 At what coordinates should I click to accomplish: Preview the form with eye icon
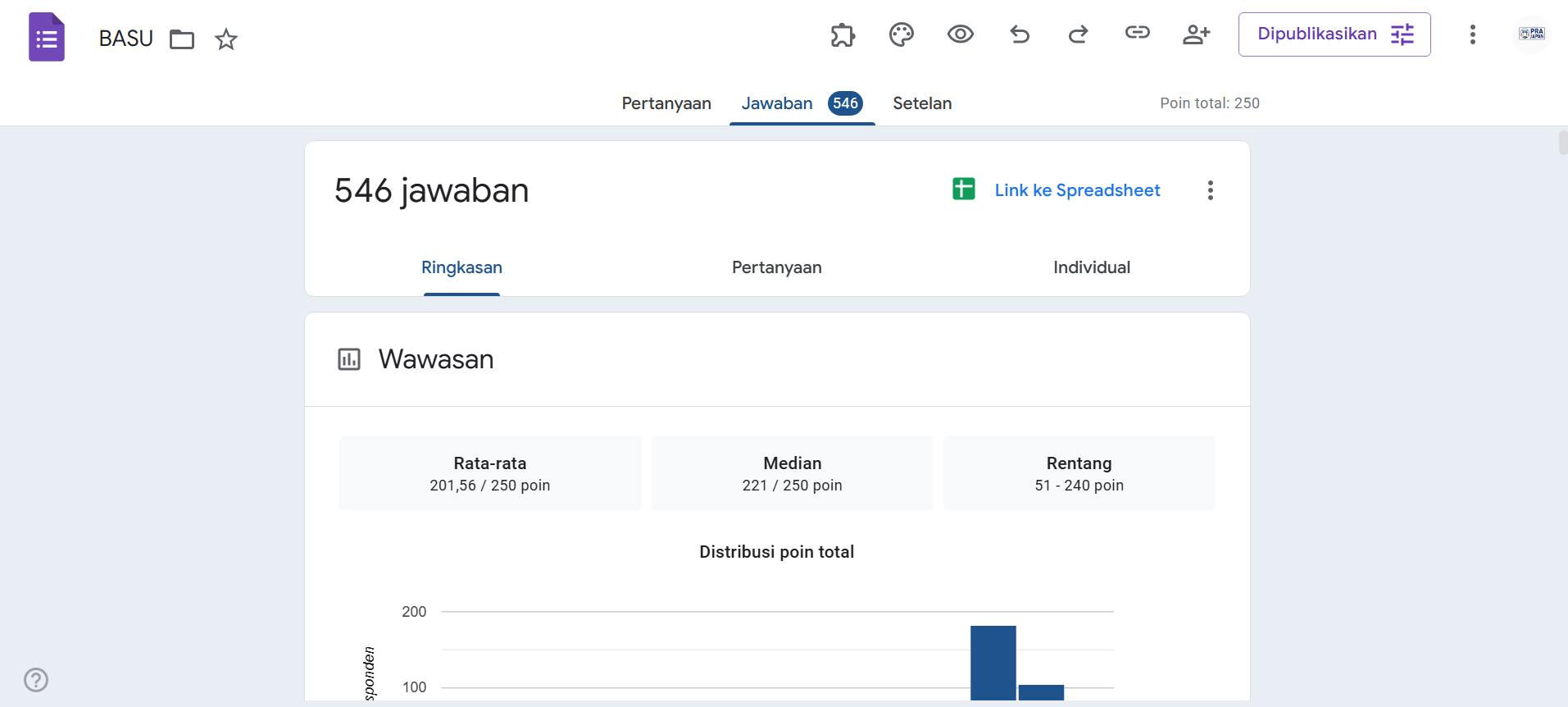tap(960, 34)
